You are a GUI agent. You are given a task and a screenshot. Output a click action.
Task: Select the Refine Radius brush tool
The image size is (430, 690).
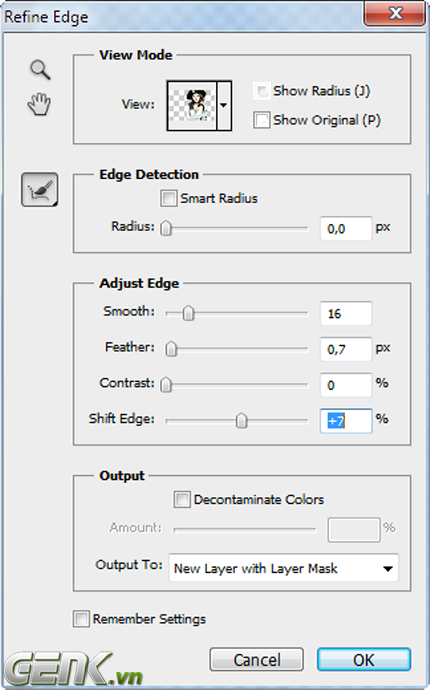[x=40, y=190]
